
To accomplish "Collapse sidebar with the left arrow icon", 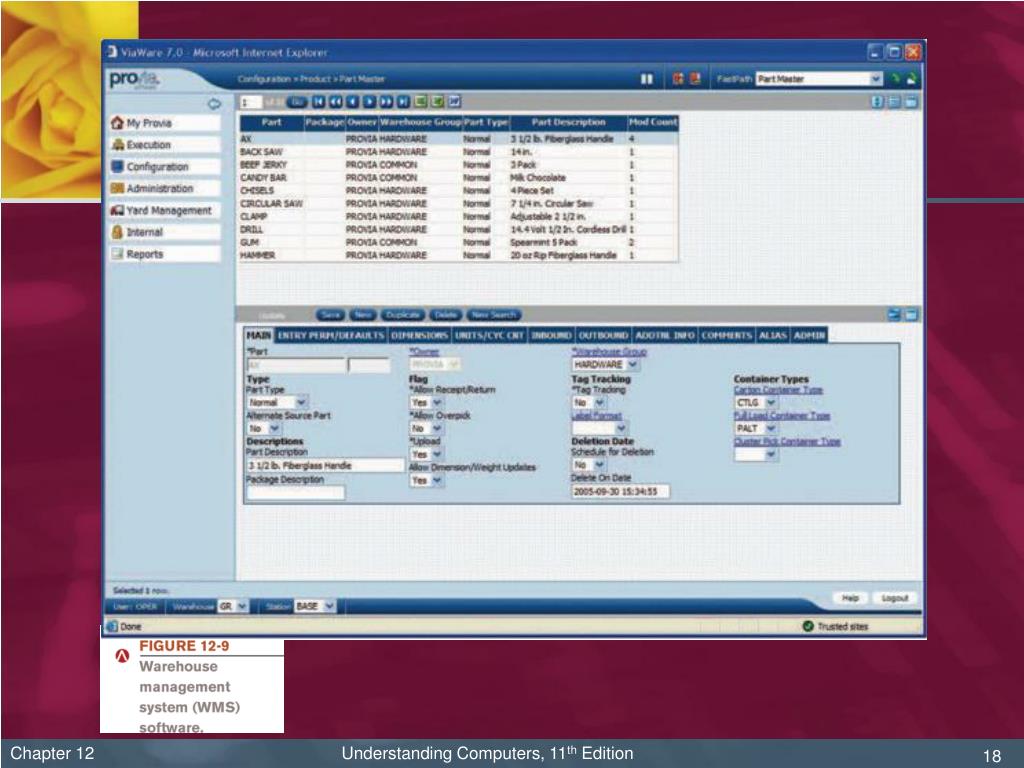I will [214, 104].
